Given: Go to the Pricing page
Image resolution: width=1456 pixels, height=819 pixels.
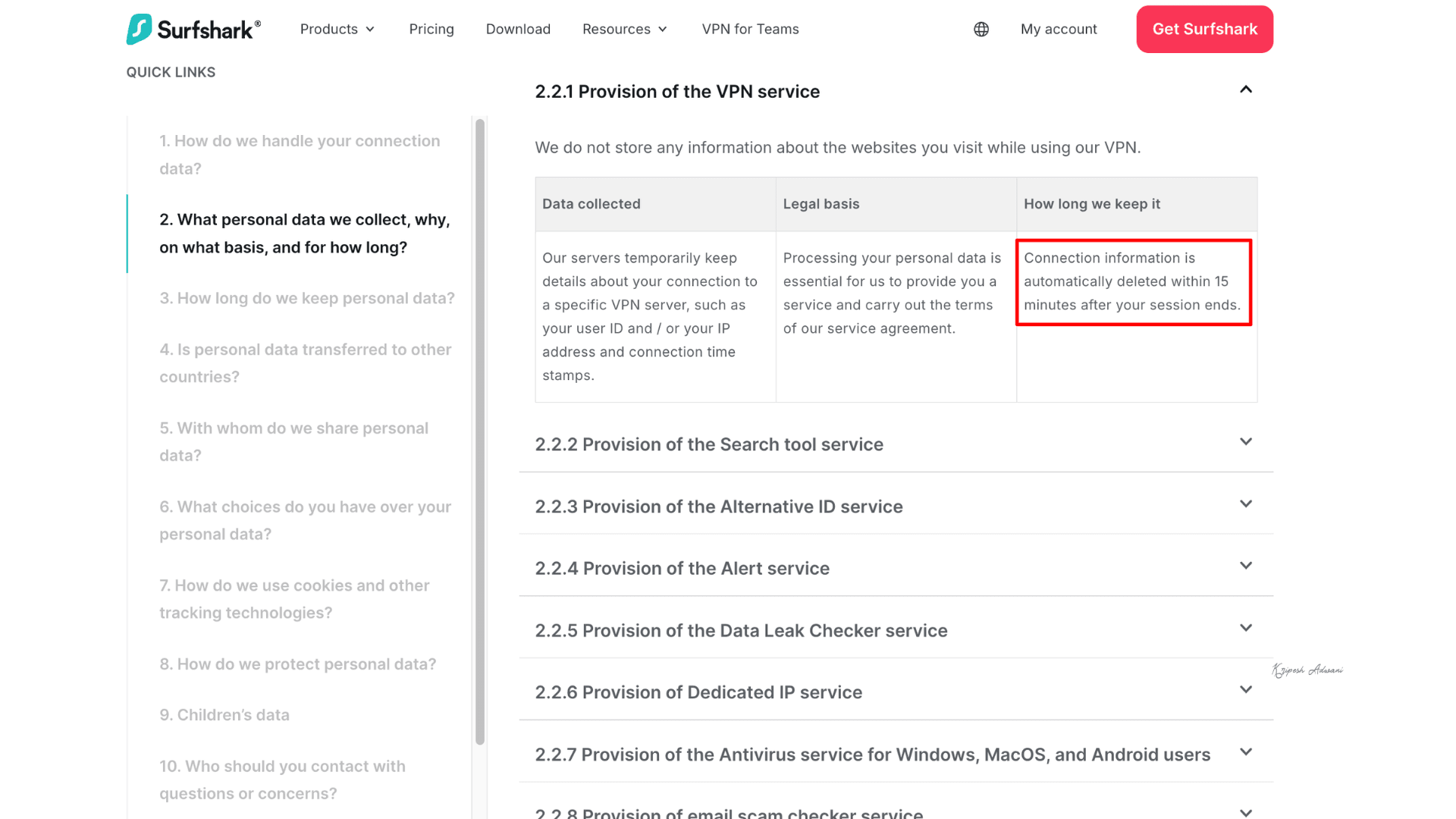Looking at the screenshot, I should coord(431,30).
